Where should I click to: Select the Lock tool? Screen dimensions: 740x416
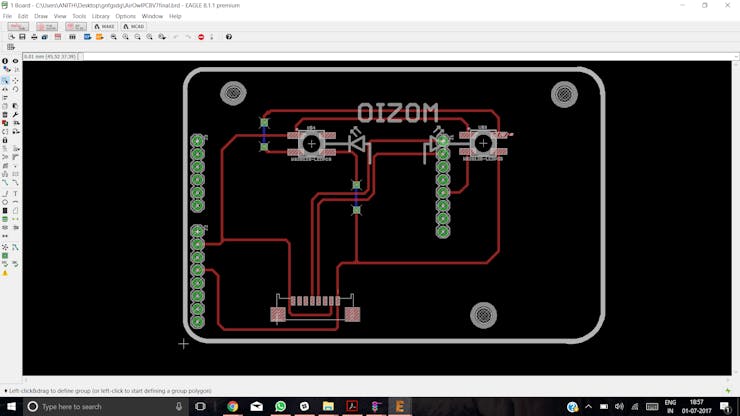tap(5, 140)
